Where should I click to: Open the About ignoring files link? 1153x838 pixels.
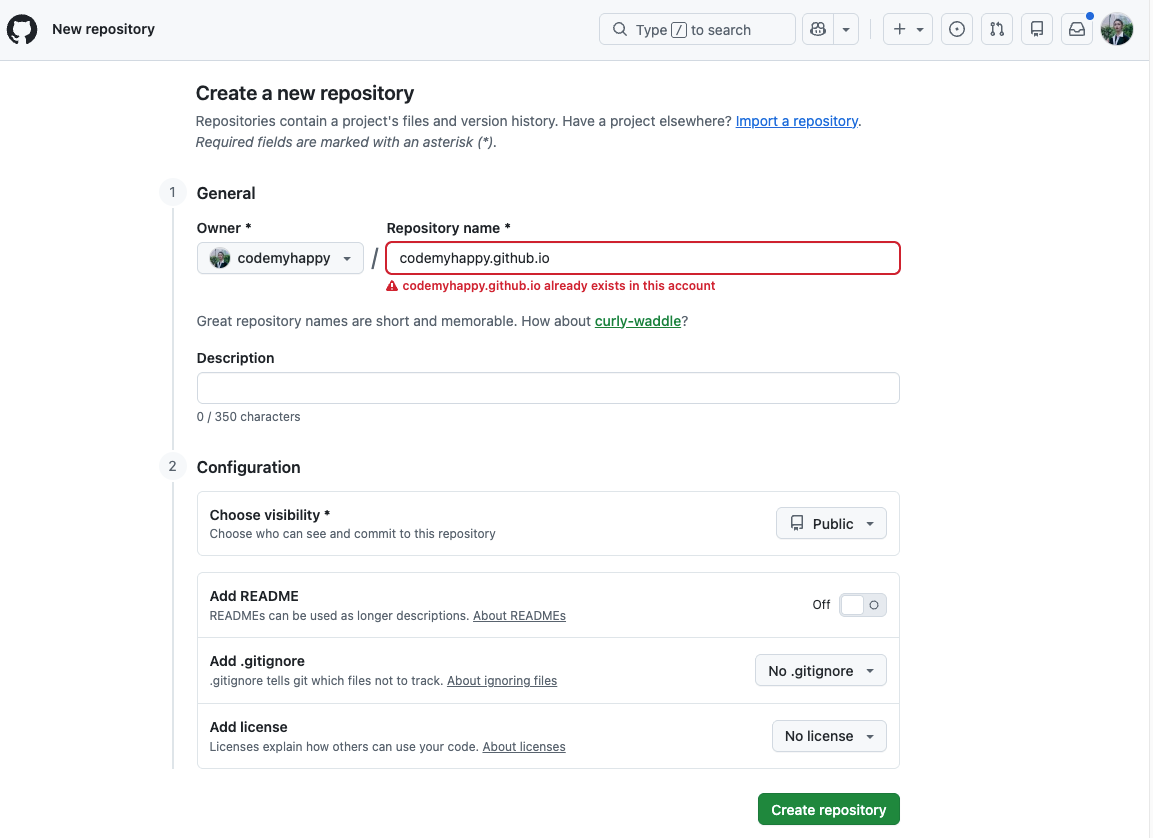tap(501, 681)
